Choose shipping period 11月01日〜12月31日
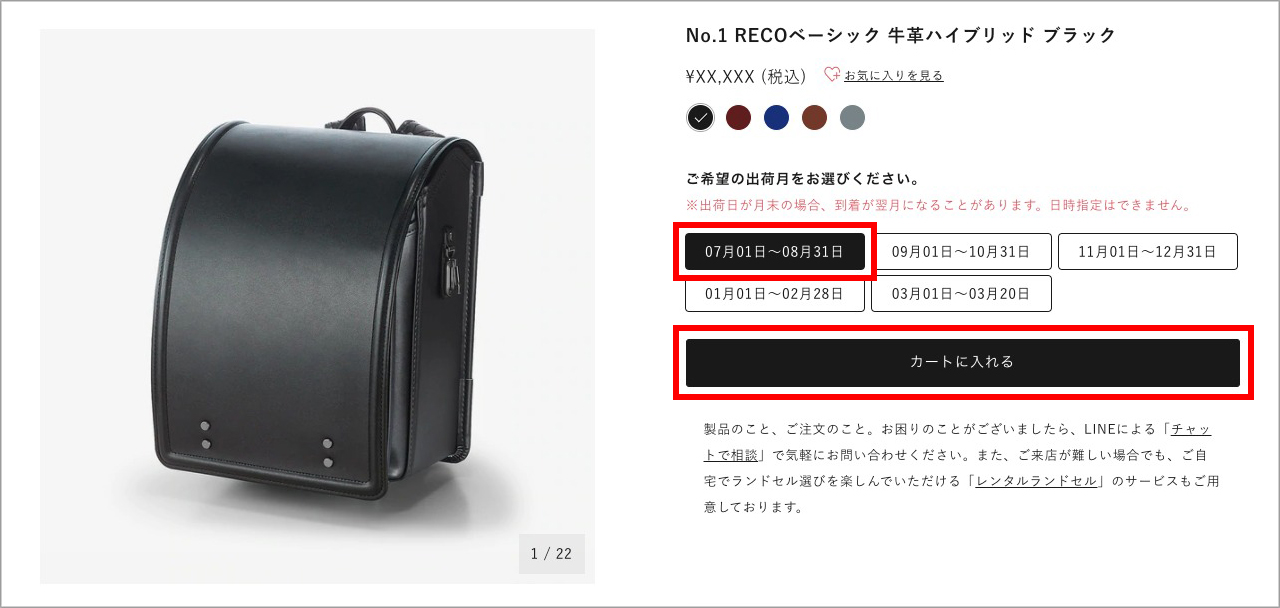Screen dimensions: 1280x608 (x=1148, y=252)
